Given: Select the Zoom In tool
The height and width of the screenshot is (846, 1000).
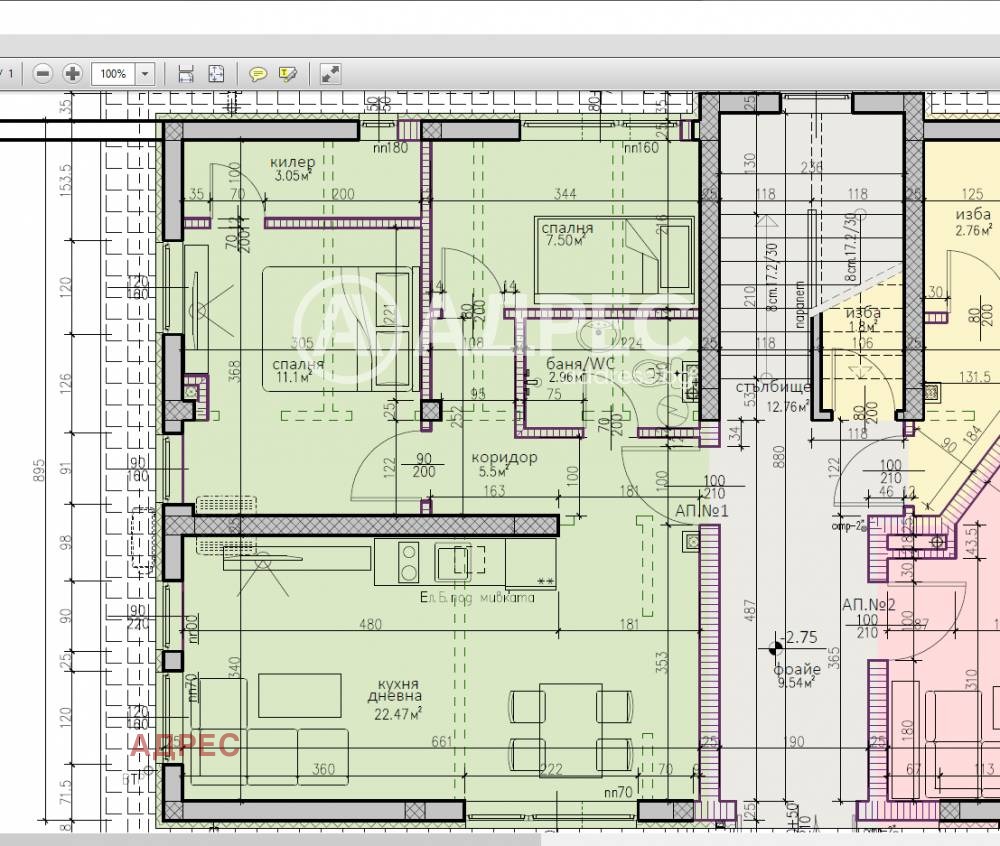Looking at the screenshot, I should [70, 73].
